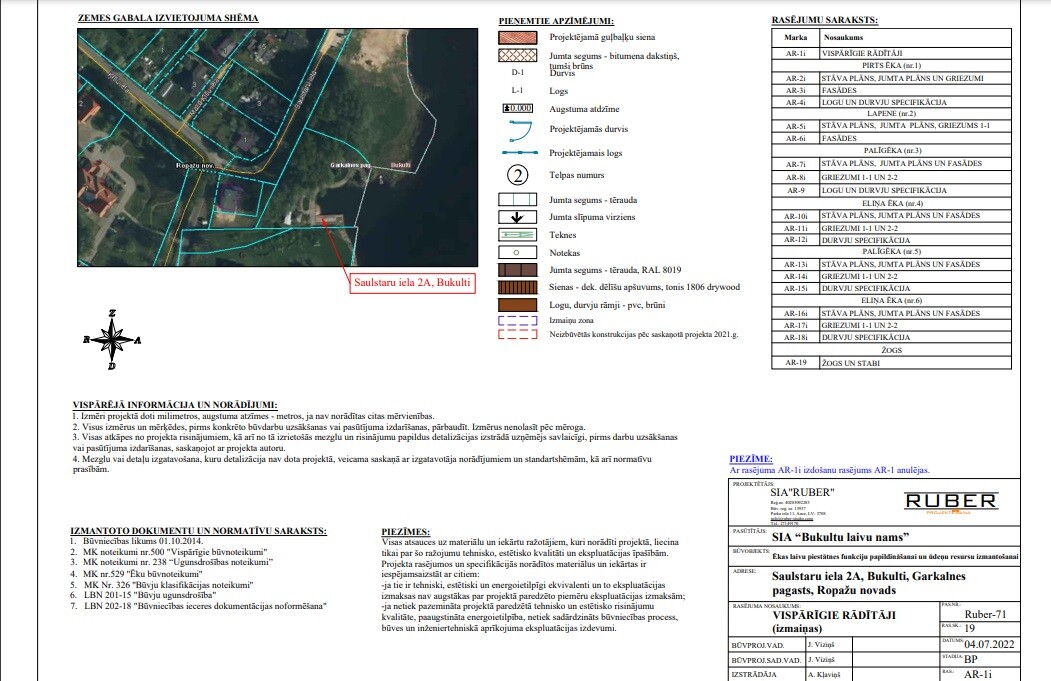
Task: Click the red dashed unbuilt constructions symbol
Action: [x=517, y=334]
